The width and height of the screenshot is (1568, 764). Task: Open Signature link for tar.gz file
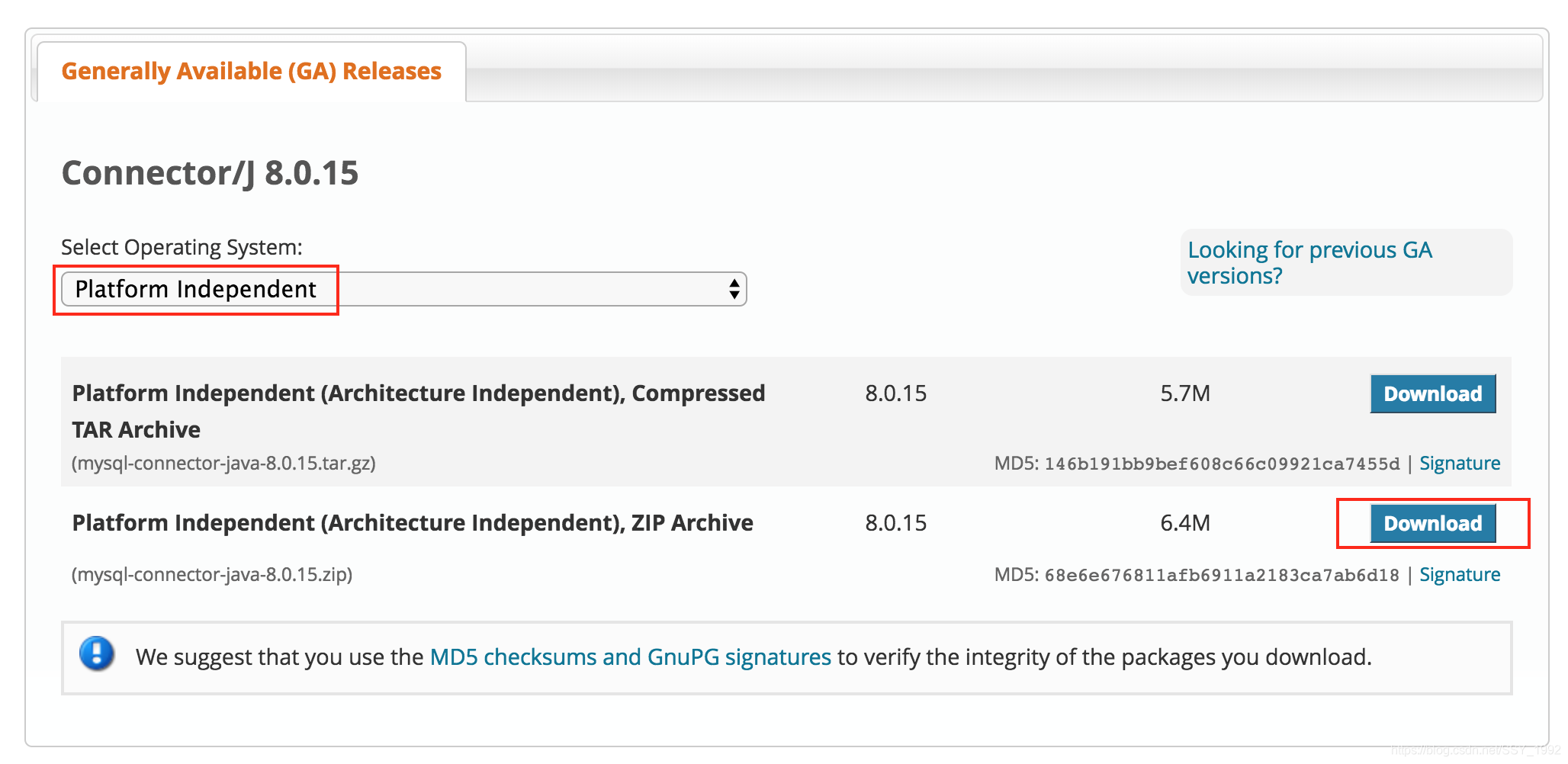coord(1460,463)
